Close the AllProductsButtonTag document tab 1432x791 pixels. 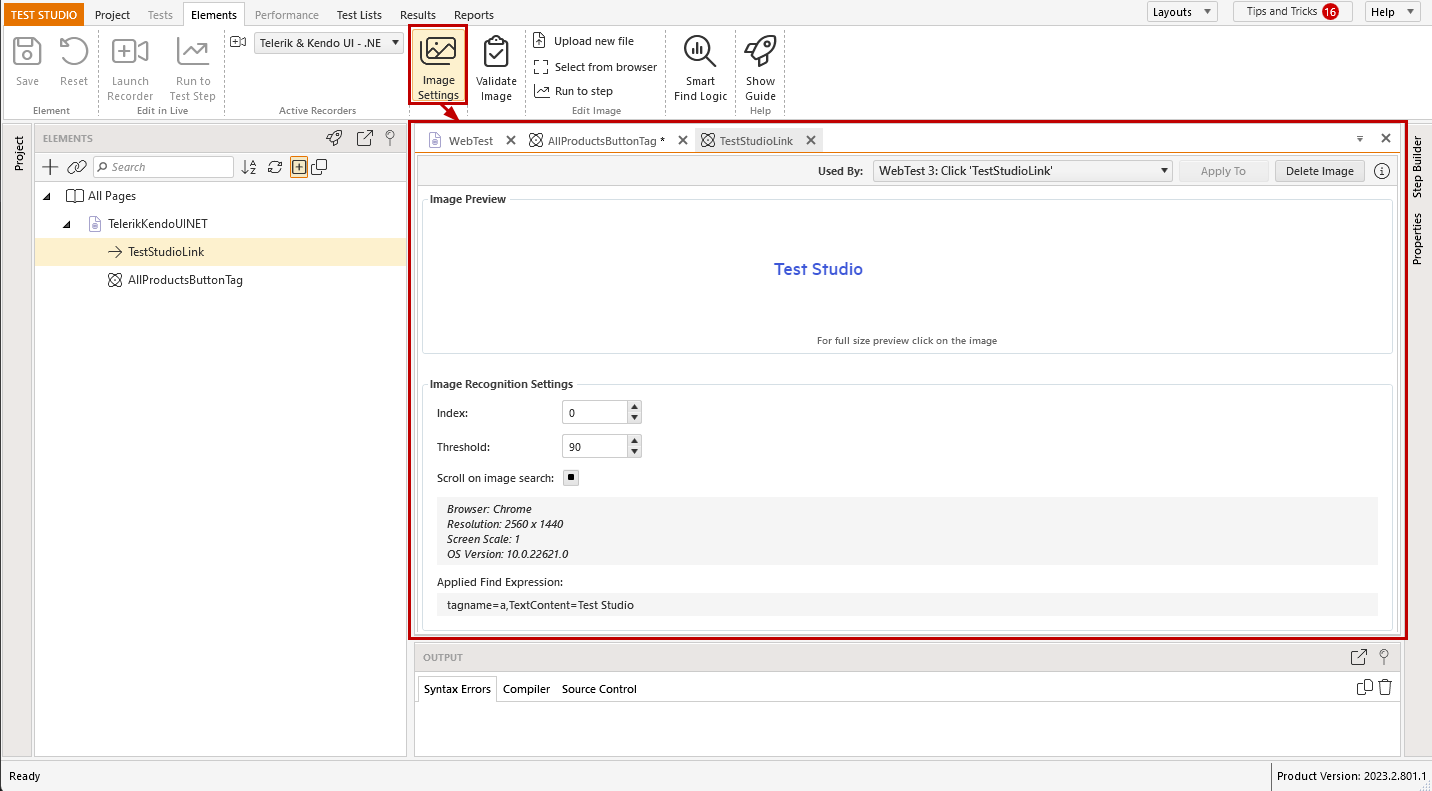click(683, 141)
